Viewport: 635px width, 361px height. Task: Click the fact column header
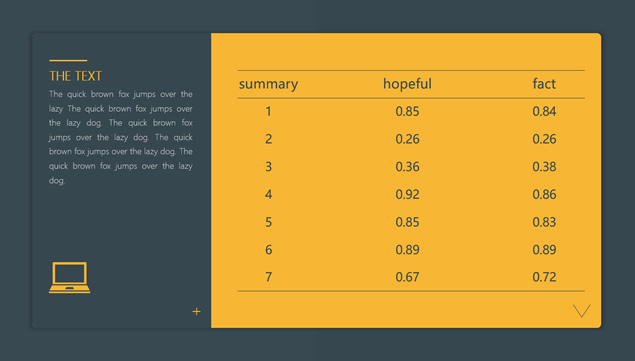pyautogui.click(x=544, y=84)
